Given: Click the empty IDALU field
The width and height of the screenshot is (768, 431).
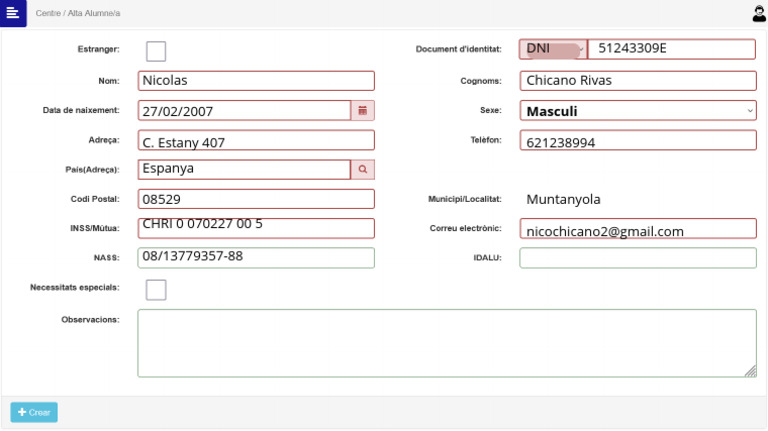Looking at the screenshot, I should [638, 258].
